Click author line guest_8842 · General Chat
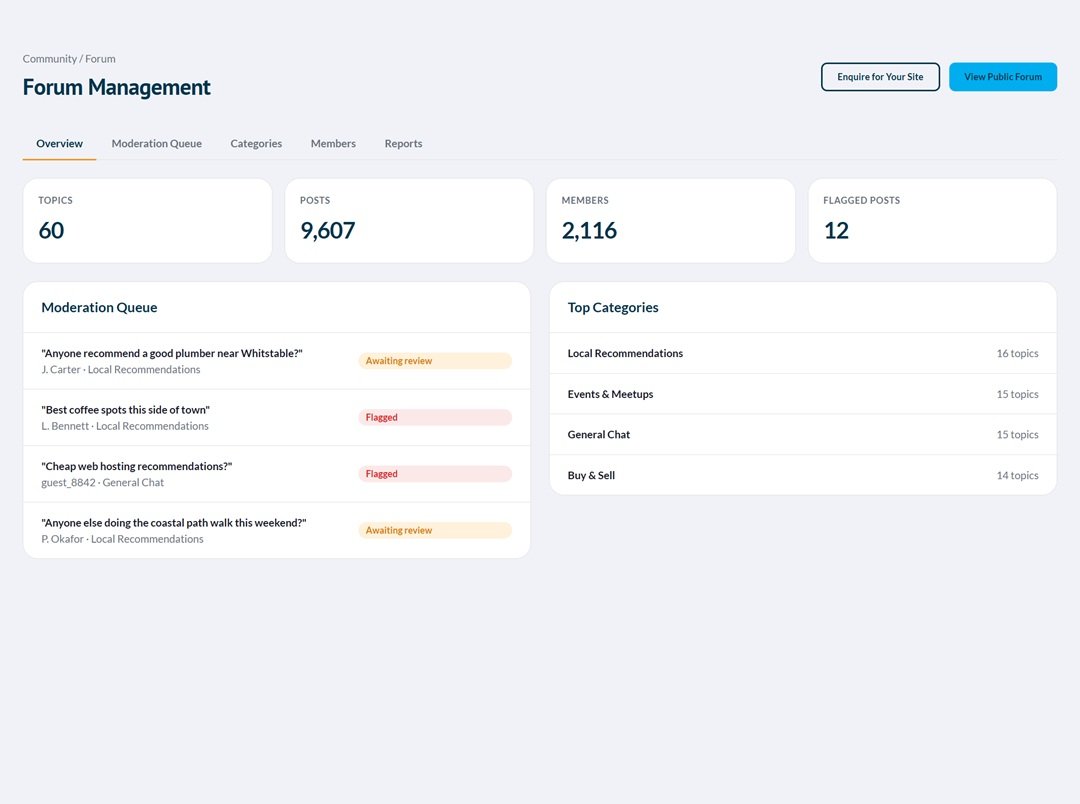Screen dimensions: 1080x804 tap(103, 482)
